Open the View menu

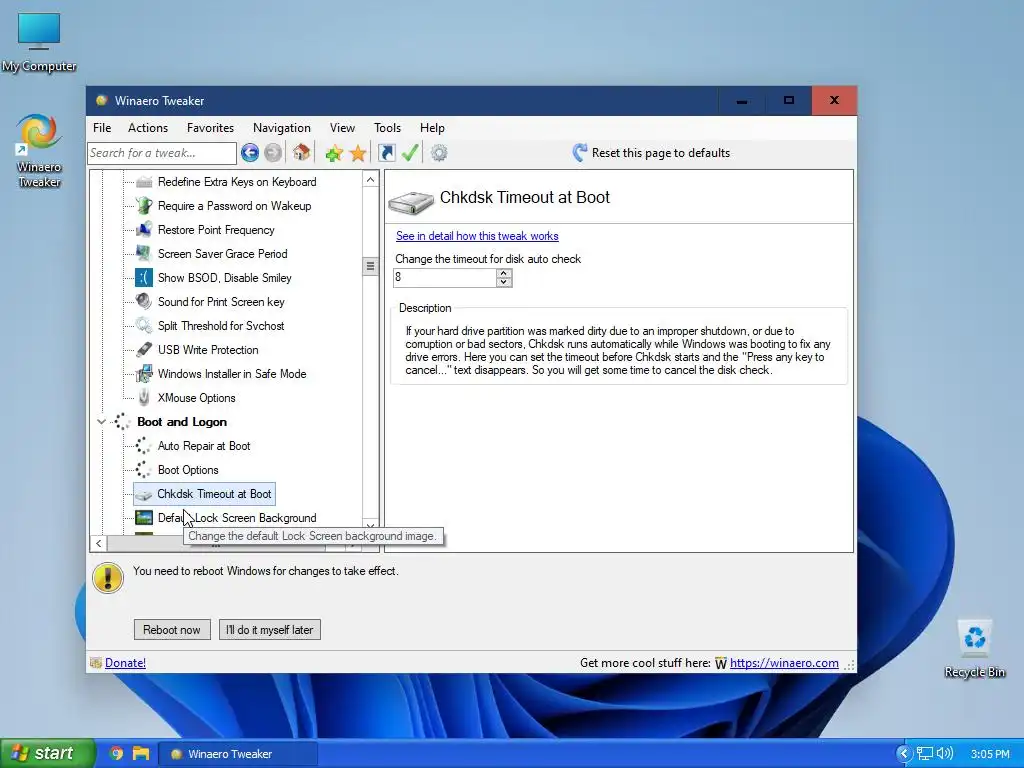coord(342,128)
